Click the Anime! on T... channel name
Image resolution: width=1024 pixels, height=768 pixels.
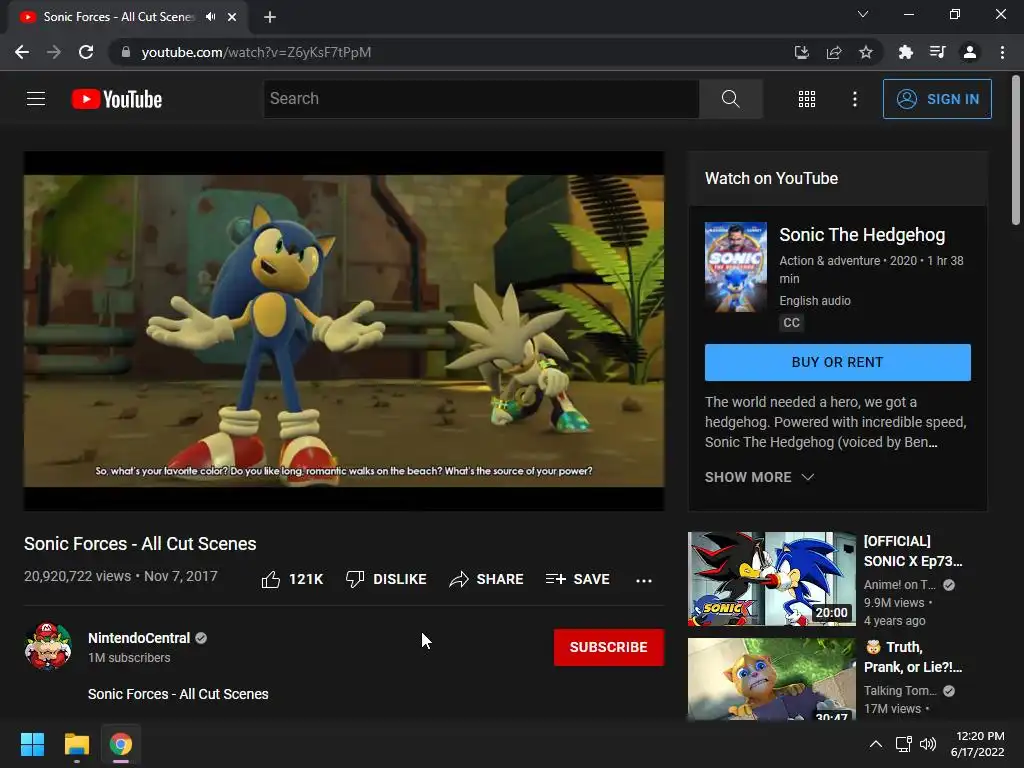pos(899,584)
